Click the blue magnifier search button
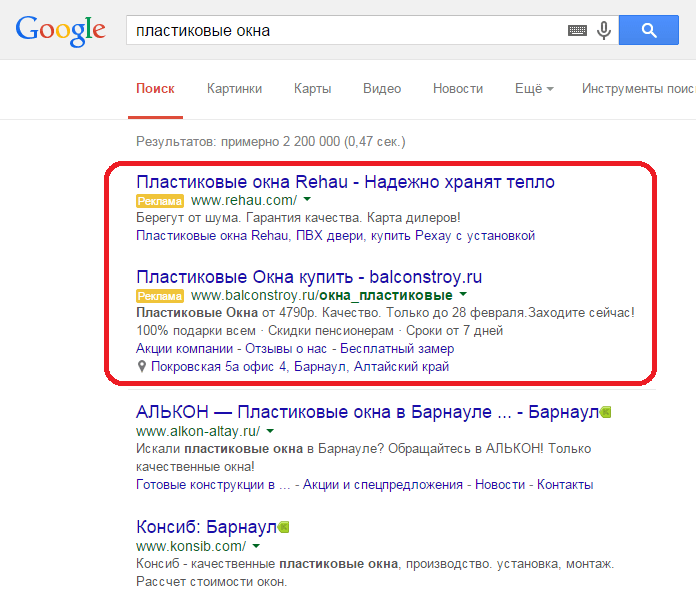Image resolution: width=696 pixels, height=599 pixels. 649,30
